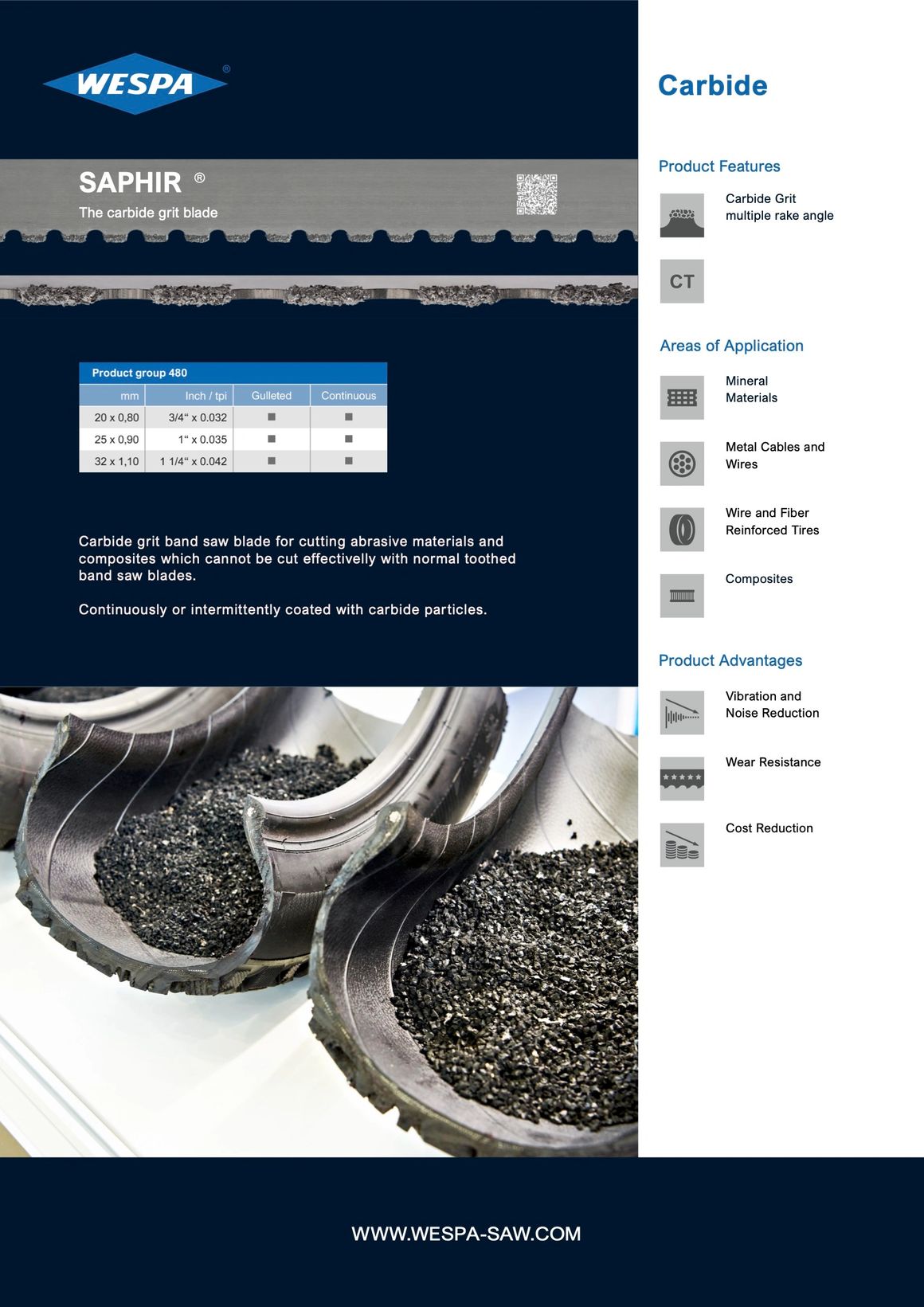Click 'The carbide grit blade' subtitle
Image resolution: width=924 pixels, height=1307 pixels.
tap(148, 213)
